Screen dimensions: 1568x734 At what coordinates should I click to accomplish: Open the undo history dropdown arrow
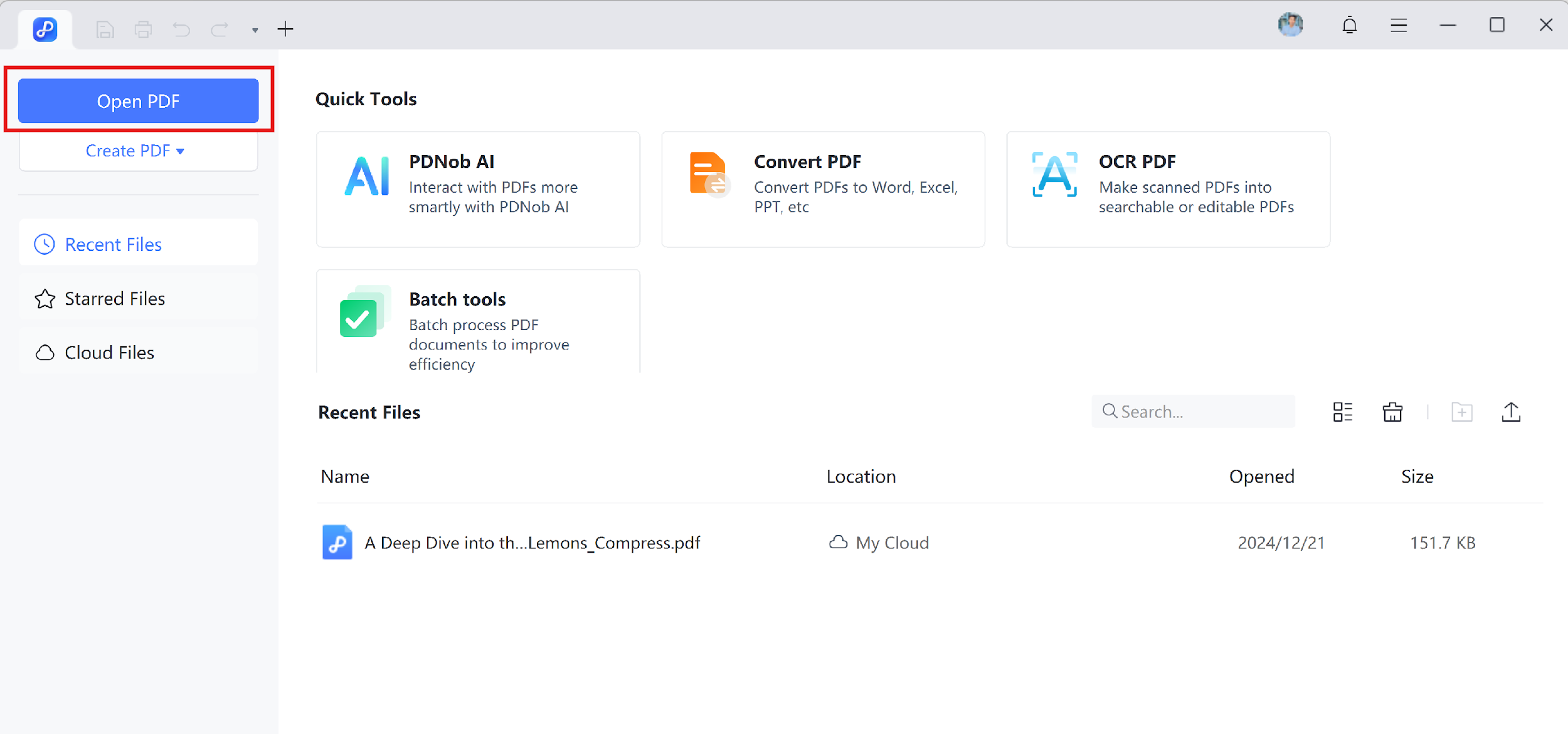click(255, 30)
